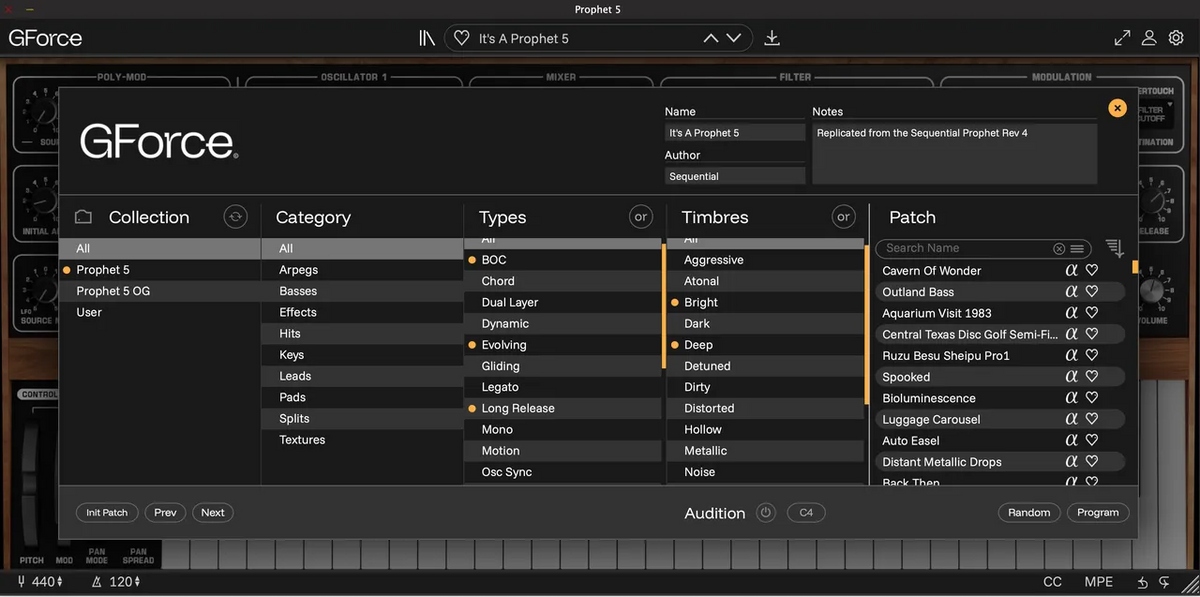Open the patch search options menu icon

coord(1077,248)
